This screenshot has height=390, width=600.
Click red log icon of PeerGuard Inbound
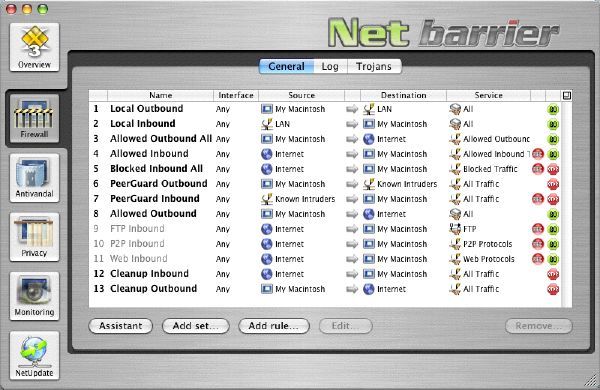coord(538,199)
